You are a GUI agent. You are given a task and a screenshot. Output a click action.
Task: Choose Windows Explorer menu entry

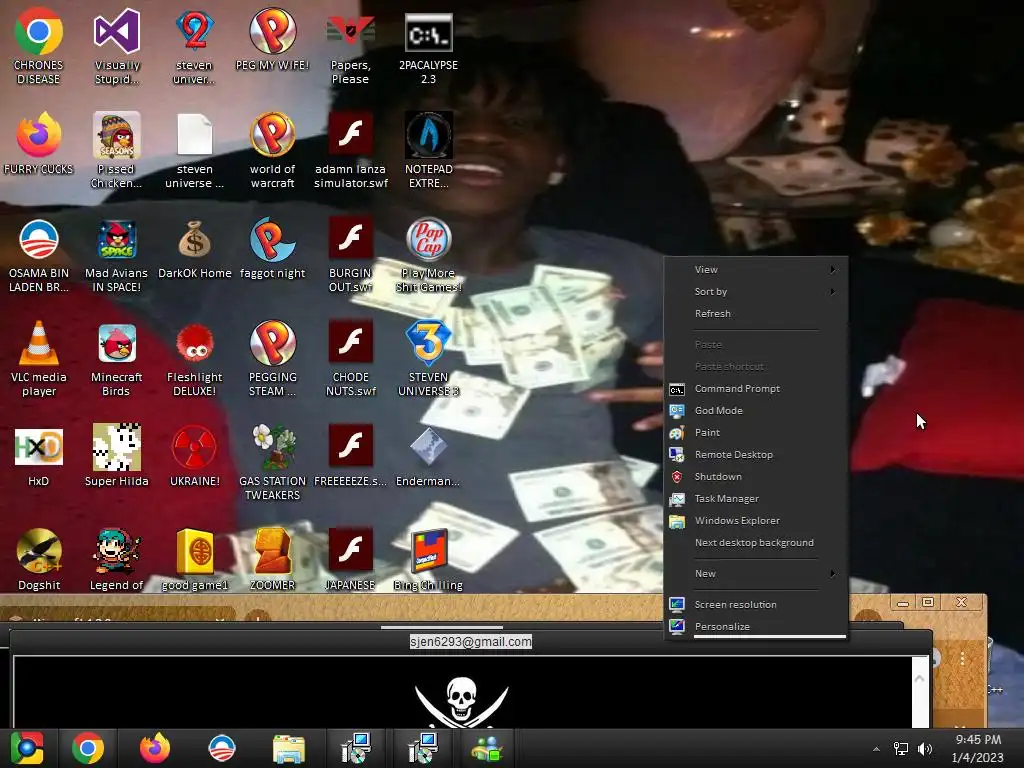756,520
